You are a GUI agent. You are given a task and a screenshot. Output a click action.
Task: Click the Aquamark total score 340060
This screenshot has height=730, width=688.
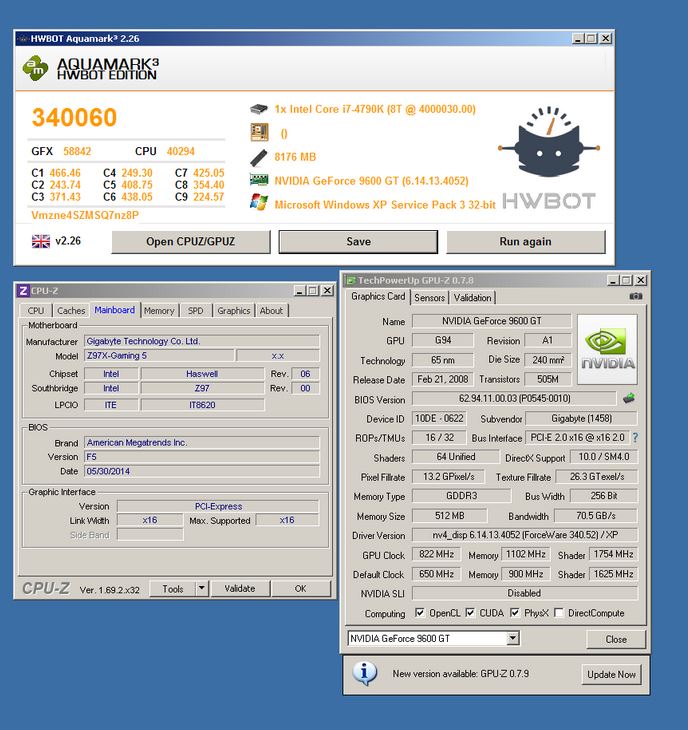pyautogui.click(x=74, y=117)
